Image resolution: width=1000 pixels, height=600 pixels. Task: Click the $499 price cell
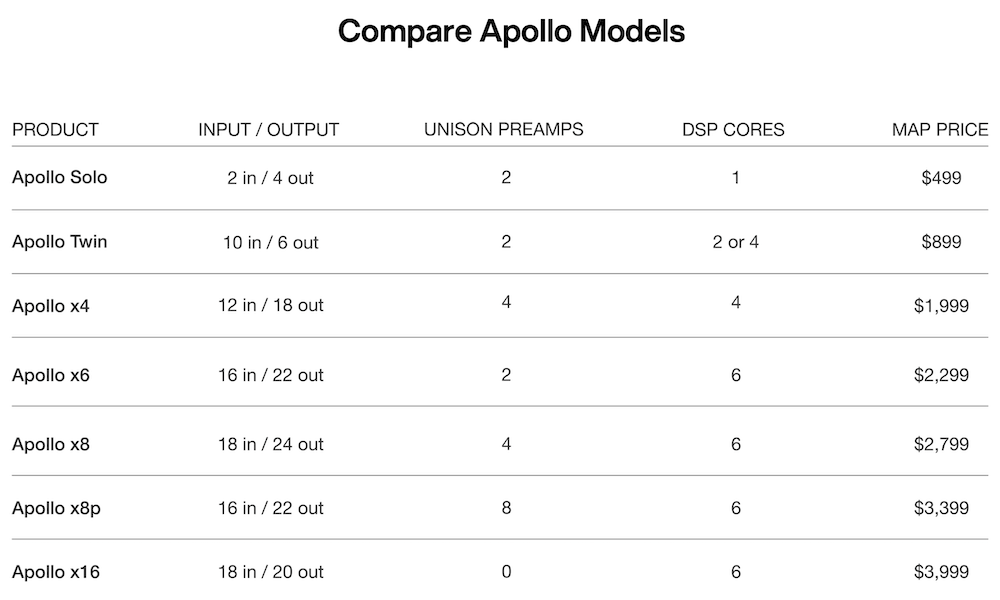(x=941, y=178)
